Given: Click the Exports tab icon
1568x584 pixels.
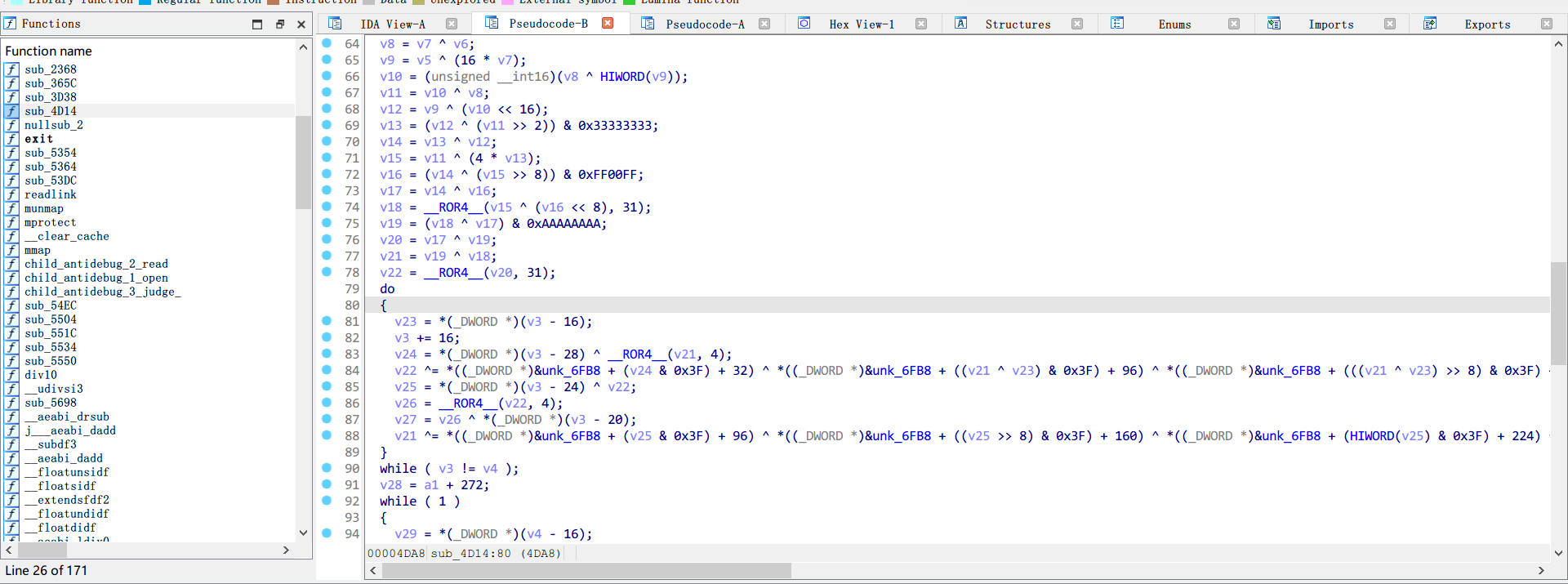Looking at the screenshot, I should click(x=1430, y=23).
